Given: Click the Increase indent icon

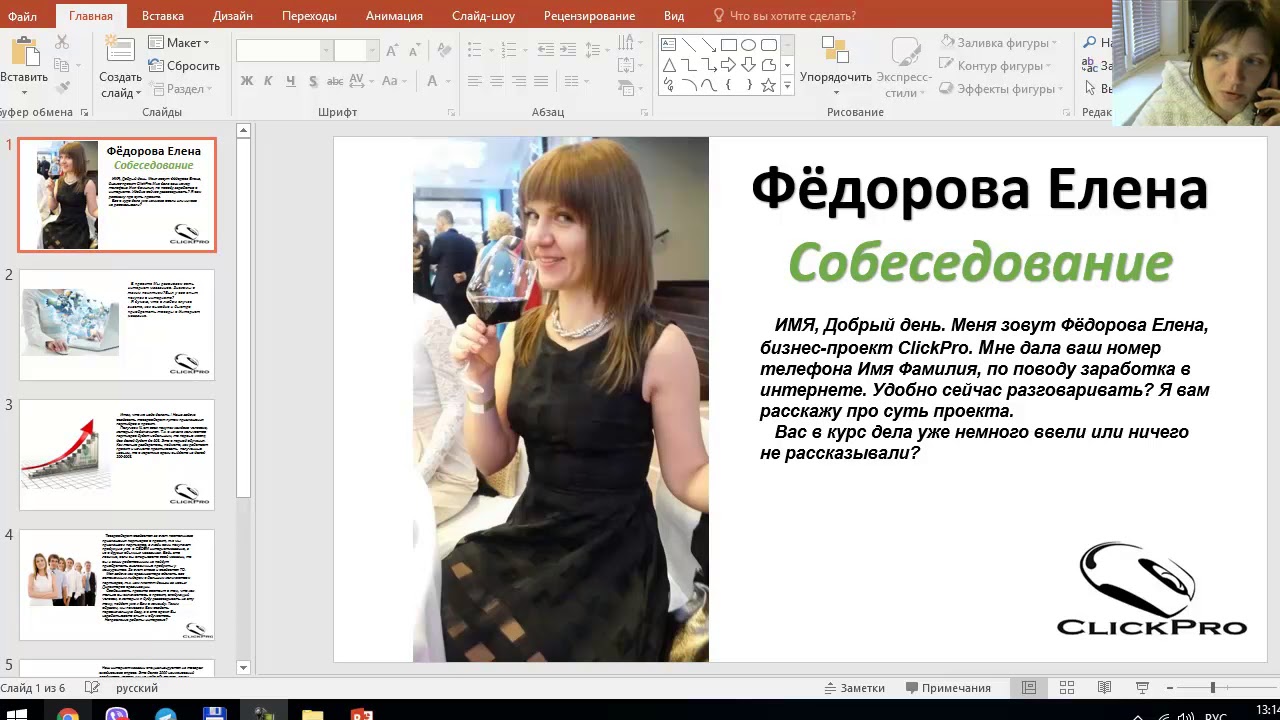Looking at the screenshot, I should click(567, 49).
